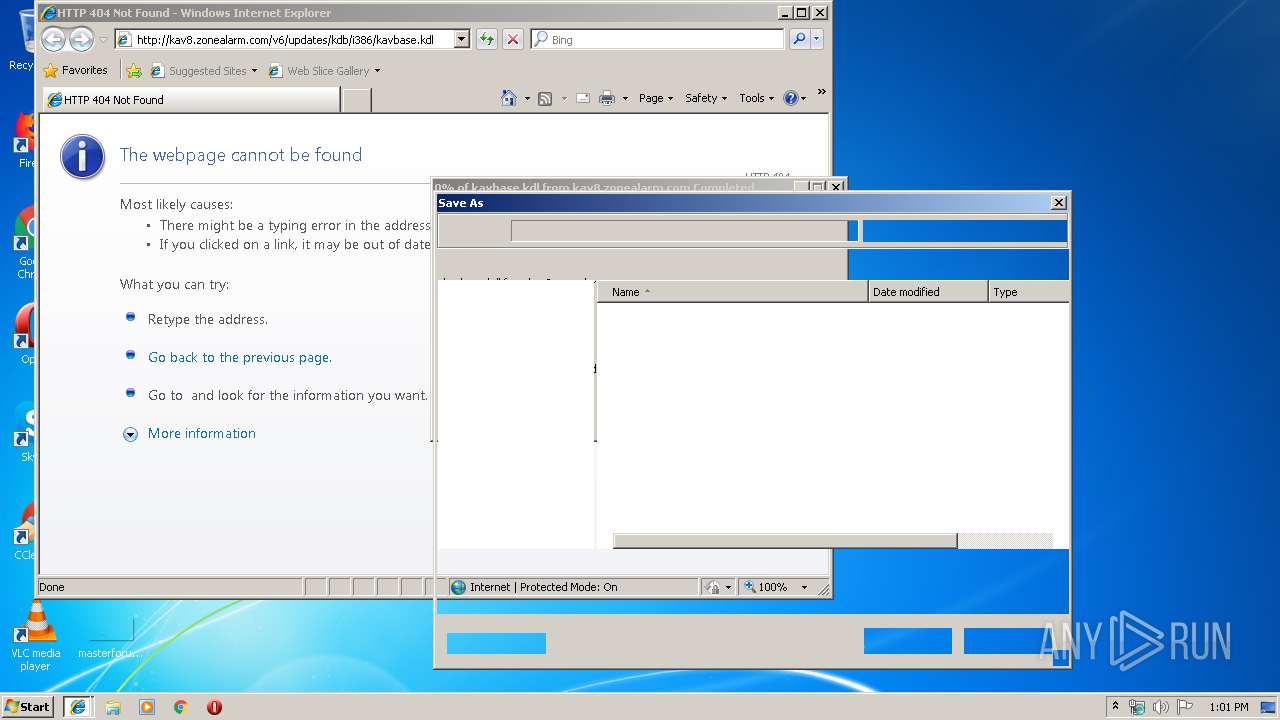Select the masterforu... desktop file
Screen dimensions: 1280x720
[111, 635]
